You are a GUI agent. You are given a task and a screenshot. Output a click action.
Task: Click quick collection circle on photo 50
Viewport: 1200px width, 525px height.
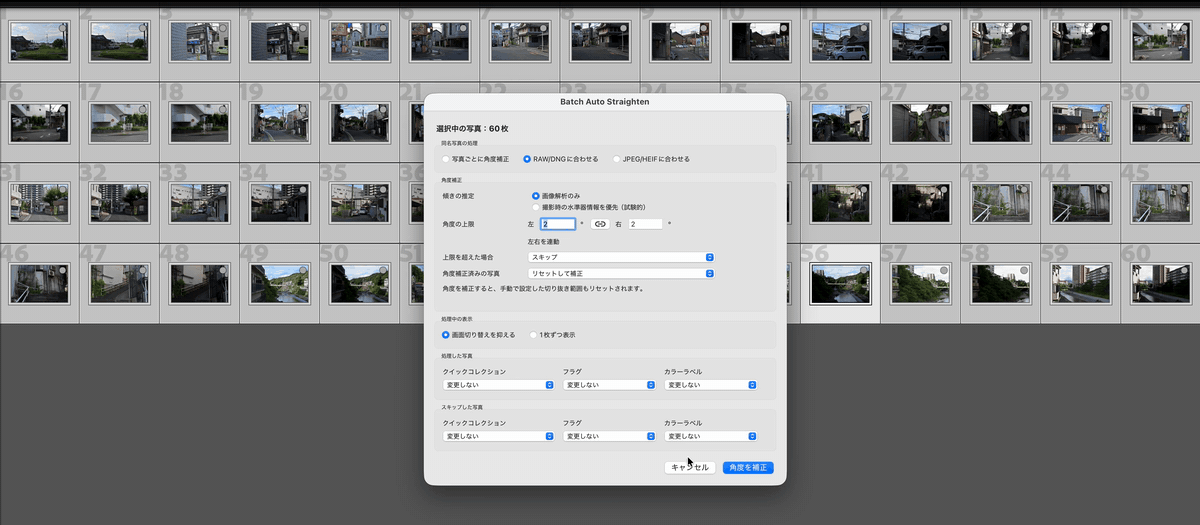[383, 271]
